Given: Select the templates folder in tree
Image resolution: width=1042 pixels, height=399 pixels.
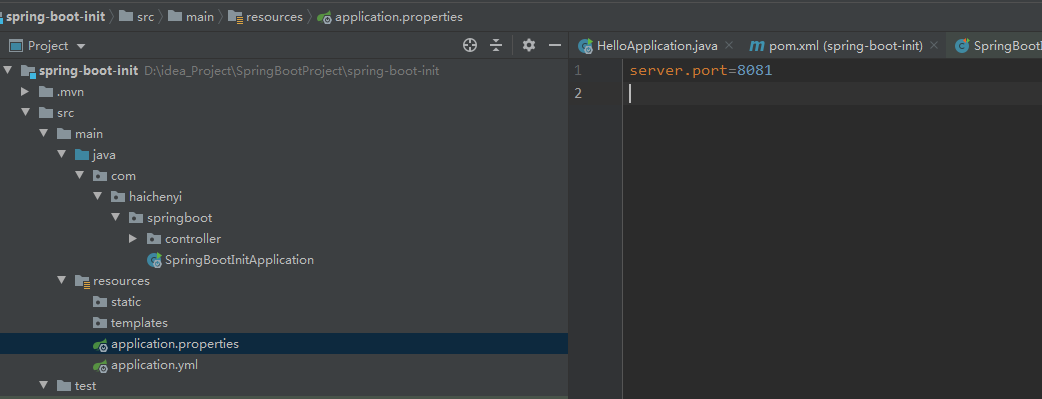Looking at the screenshot, I should [x=139, y=323].
